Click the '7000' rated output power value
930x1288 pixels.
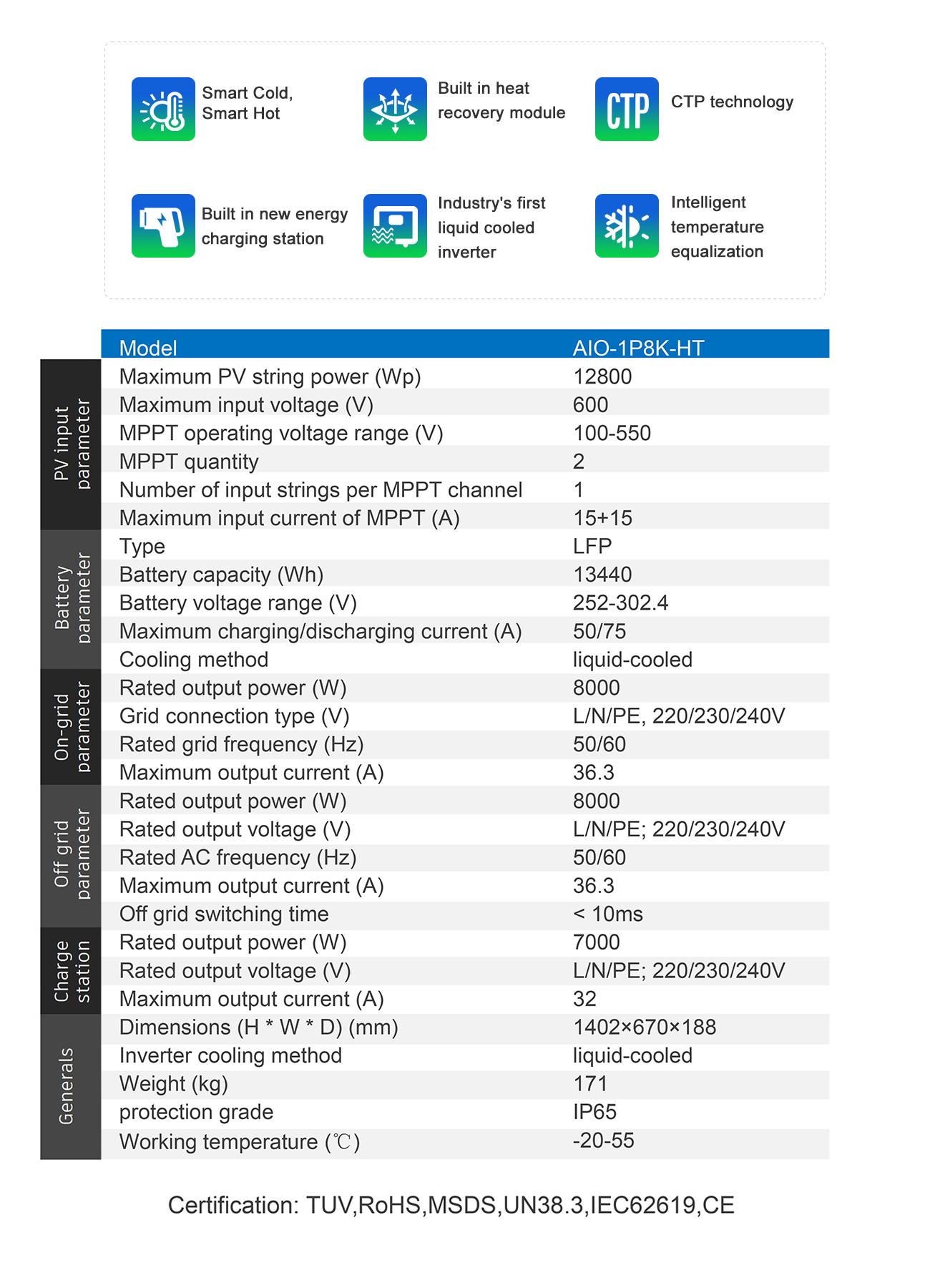tap(597, 942)
